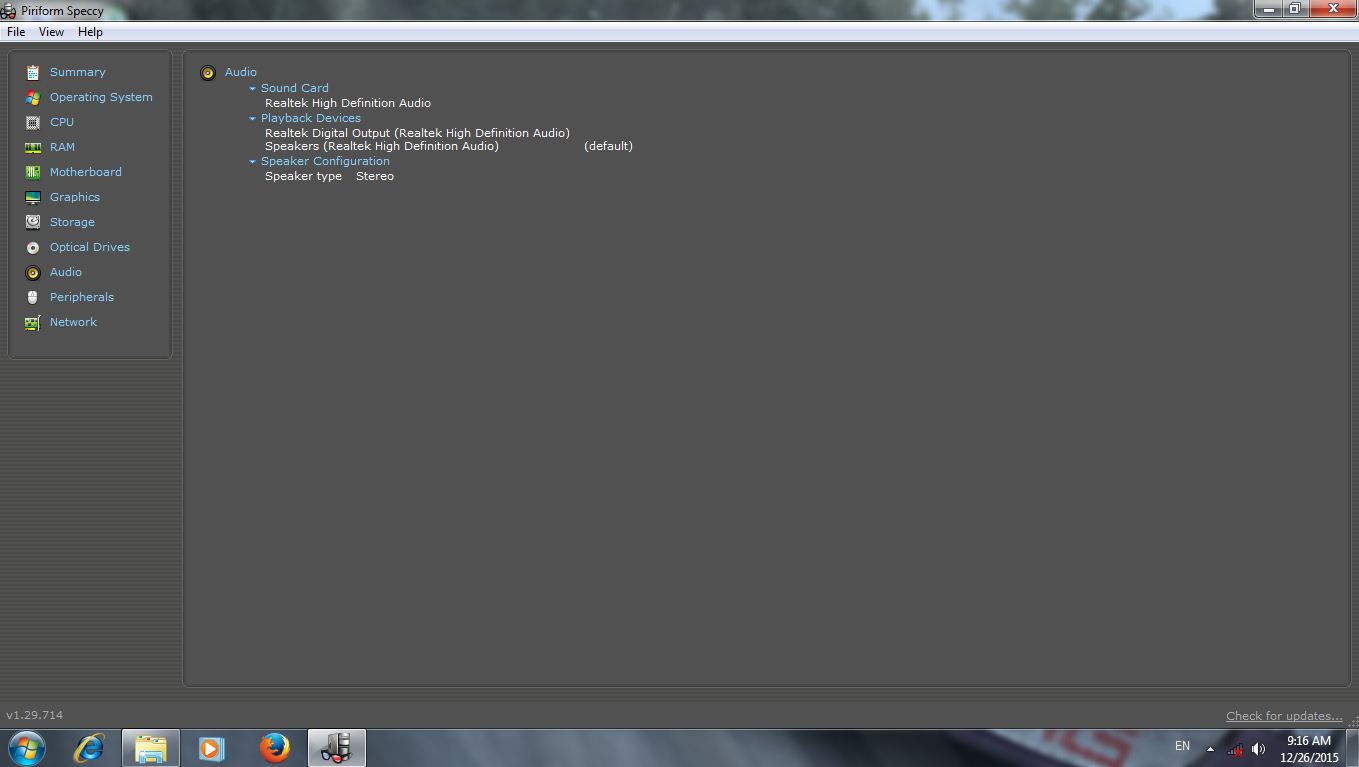Click the Optical Drives disc icon
The image size is (1359, 767).
coord(33,247)
